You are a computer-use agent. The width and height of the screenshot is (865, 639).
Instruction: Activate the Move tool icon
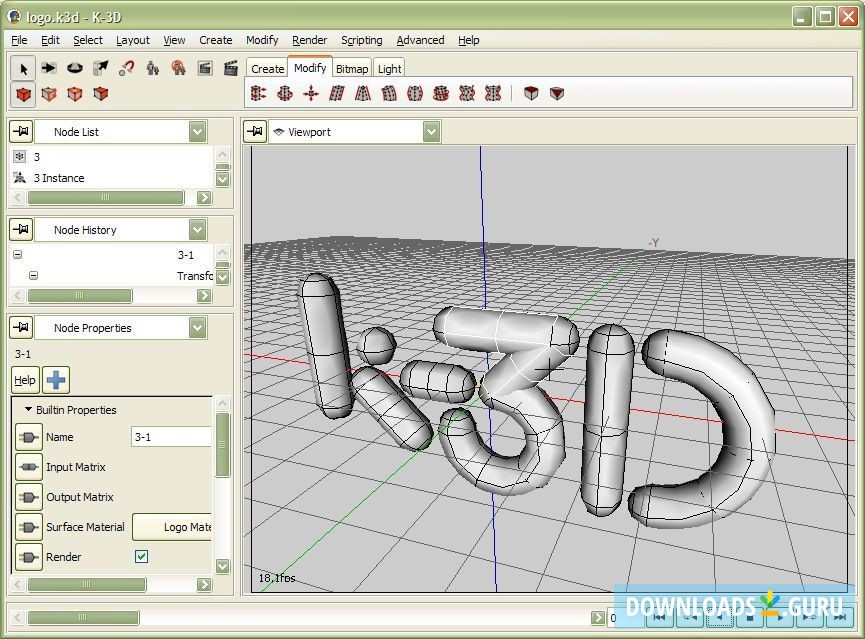(x=49, y=68)
